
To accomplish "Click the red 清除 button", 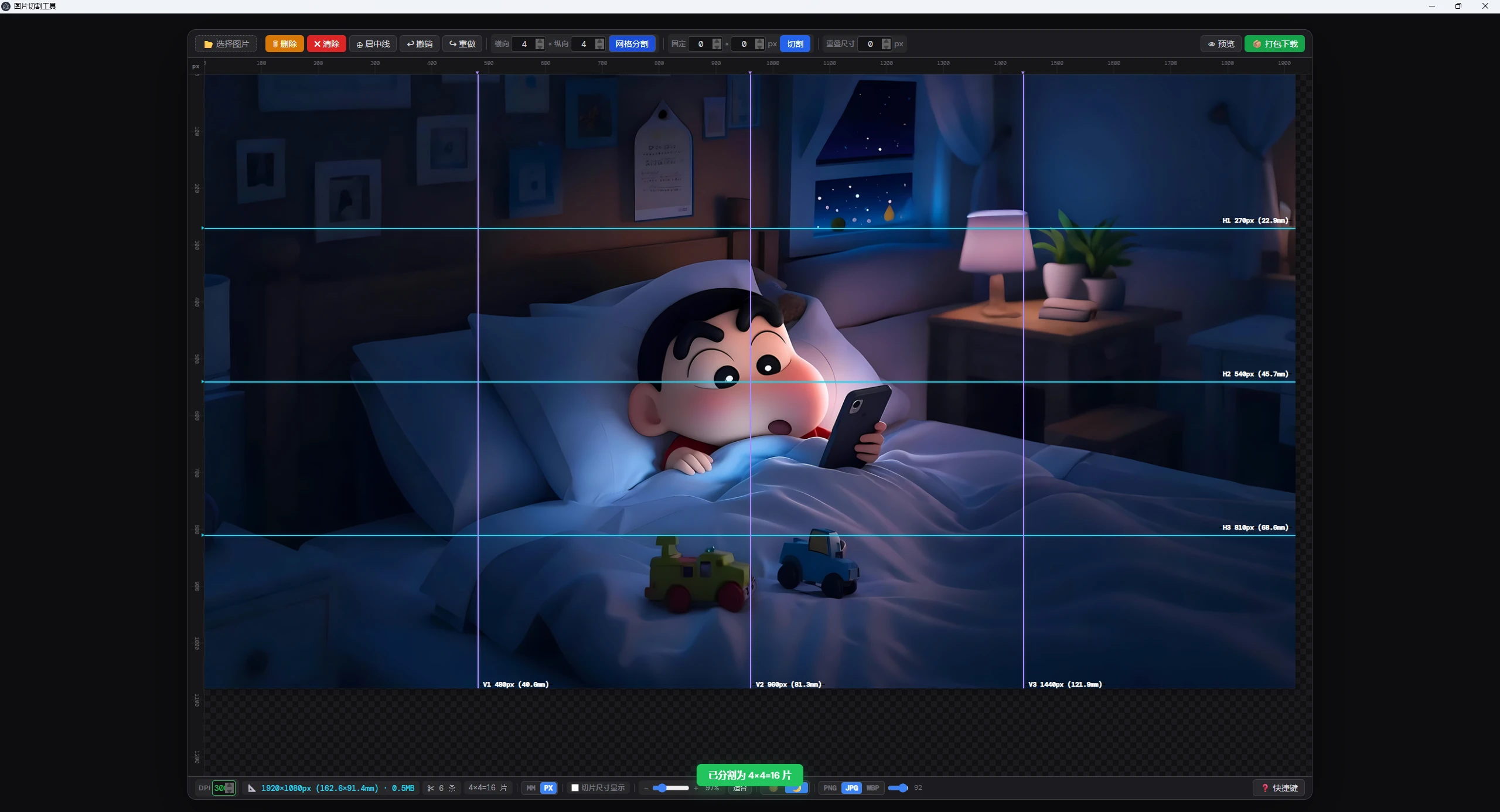I will [326, 44].
